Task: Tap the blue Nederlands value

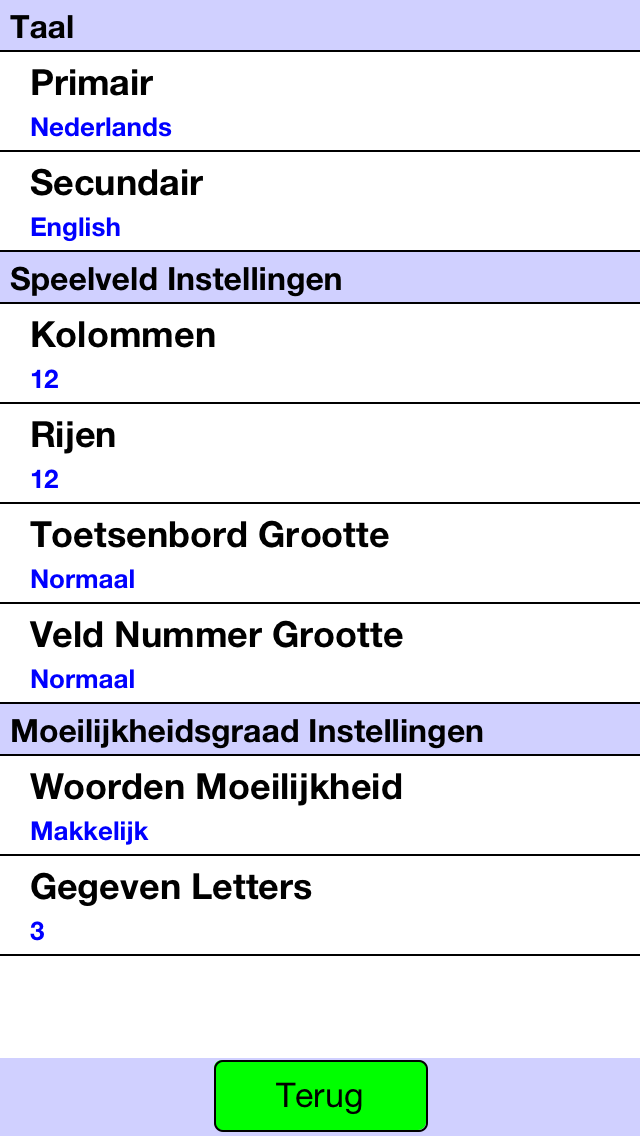Action: pos(101,128)
